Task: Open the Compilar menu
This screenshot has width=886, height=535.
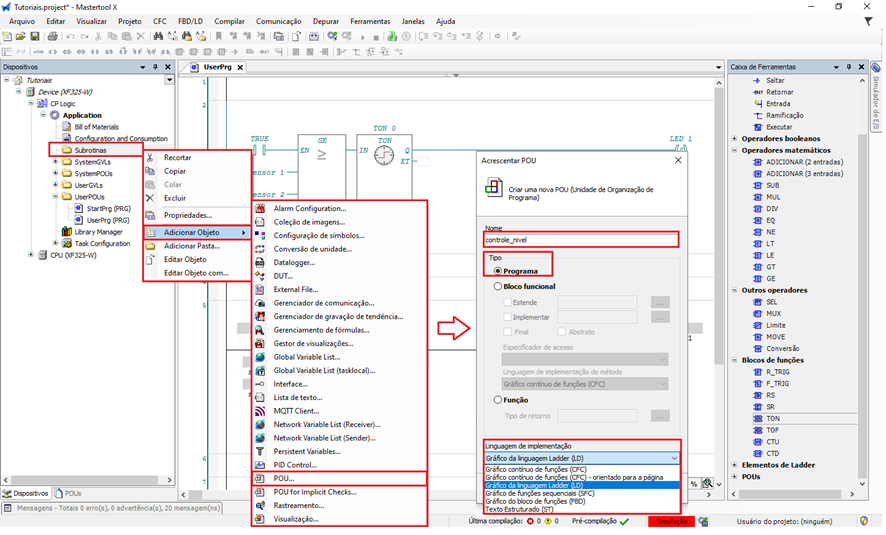Action: click(229, 20)
